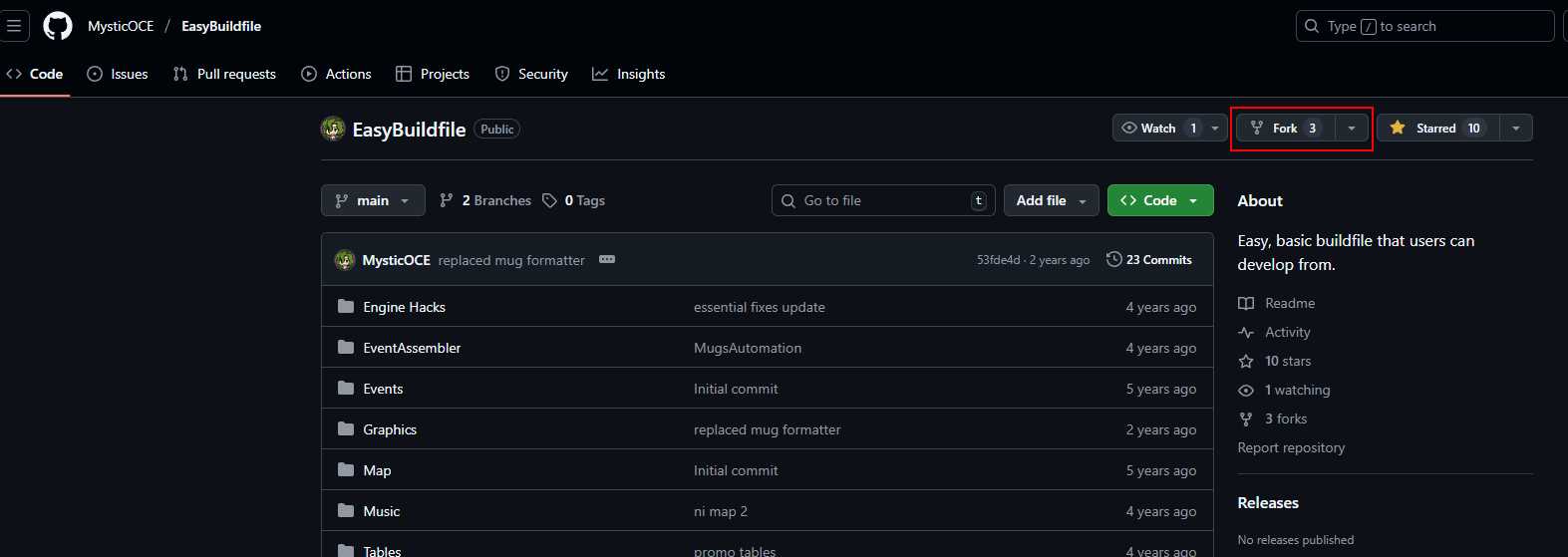Fork the EasyBuildfile repository
Viewport: 1568px width, 557px height.
tap(1285, 129)
